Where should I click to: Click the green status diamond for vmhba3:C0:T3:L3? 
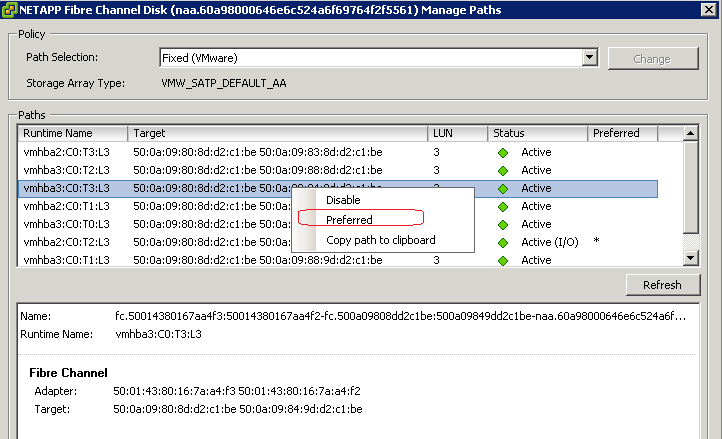coord(503,189)
